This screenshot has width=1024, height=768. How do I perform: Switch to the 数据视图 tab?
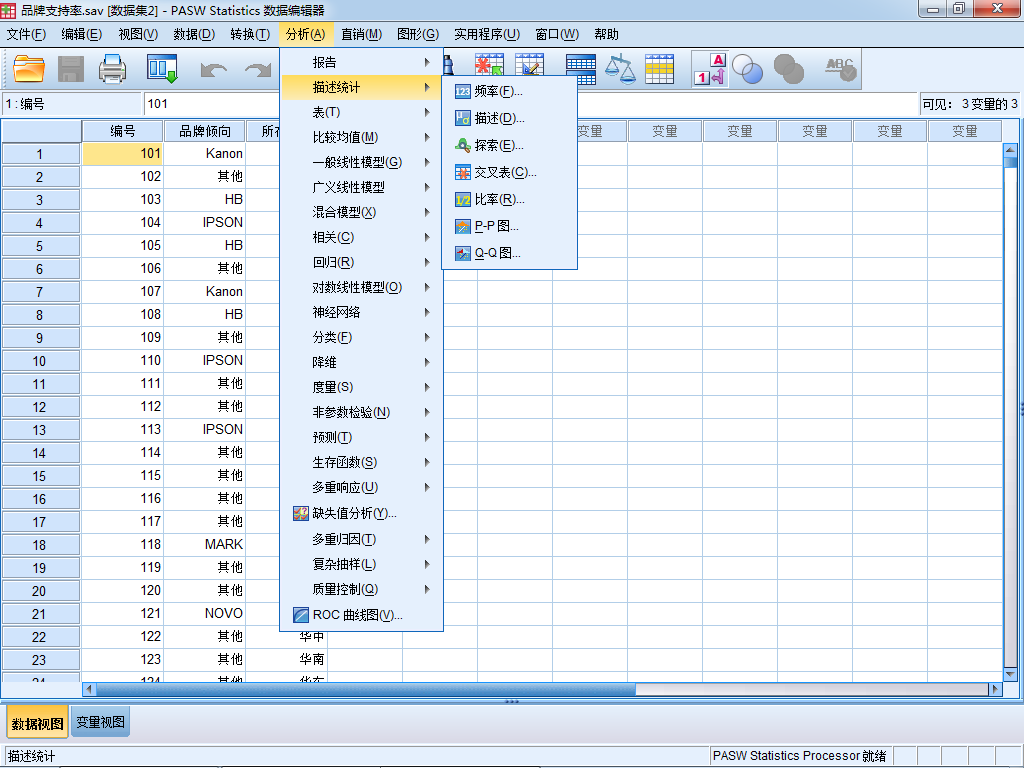(x=37, y=723)
